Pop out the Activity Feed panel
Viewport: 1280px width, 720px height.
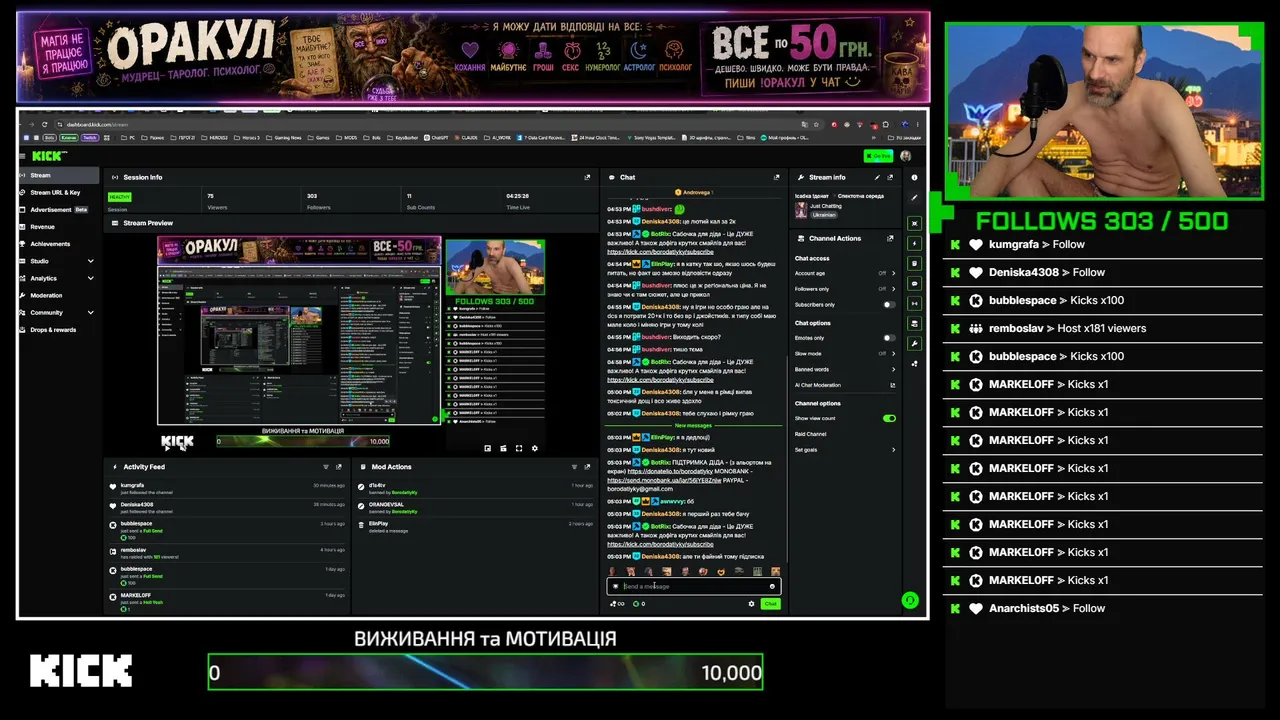click(x=339, y=467)
